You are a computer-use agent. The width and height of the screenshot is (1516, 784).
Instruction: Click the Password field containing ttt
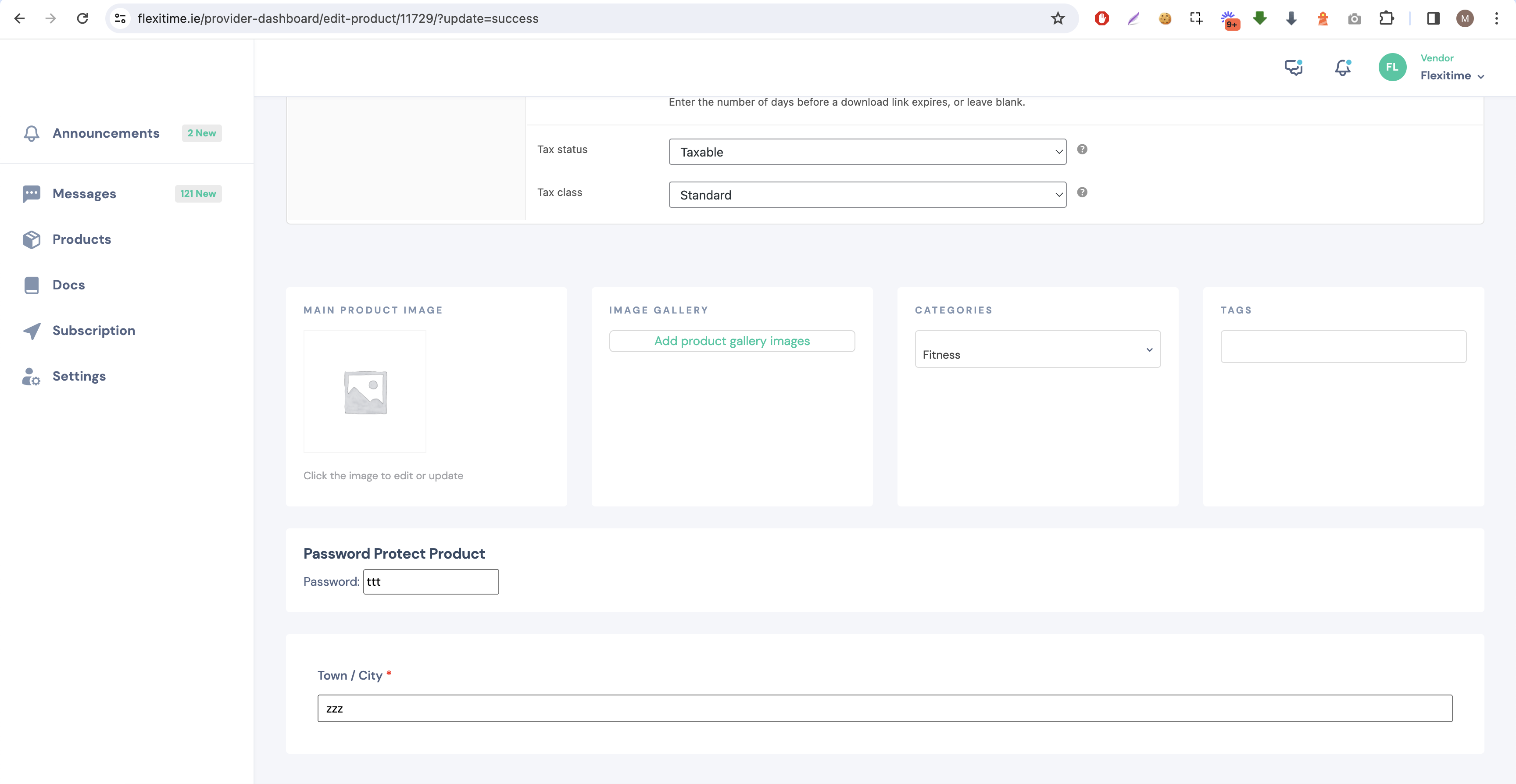tap(431, 582)
